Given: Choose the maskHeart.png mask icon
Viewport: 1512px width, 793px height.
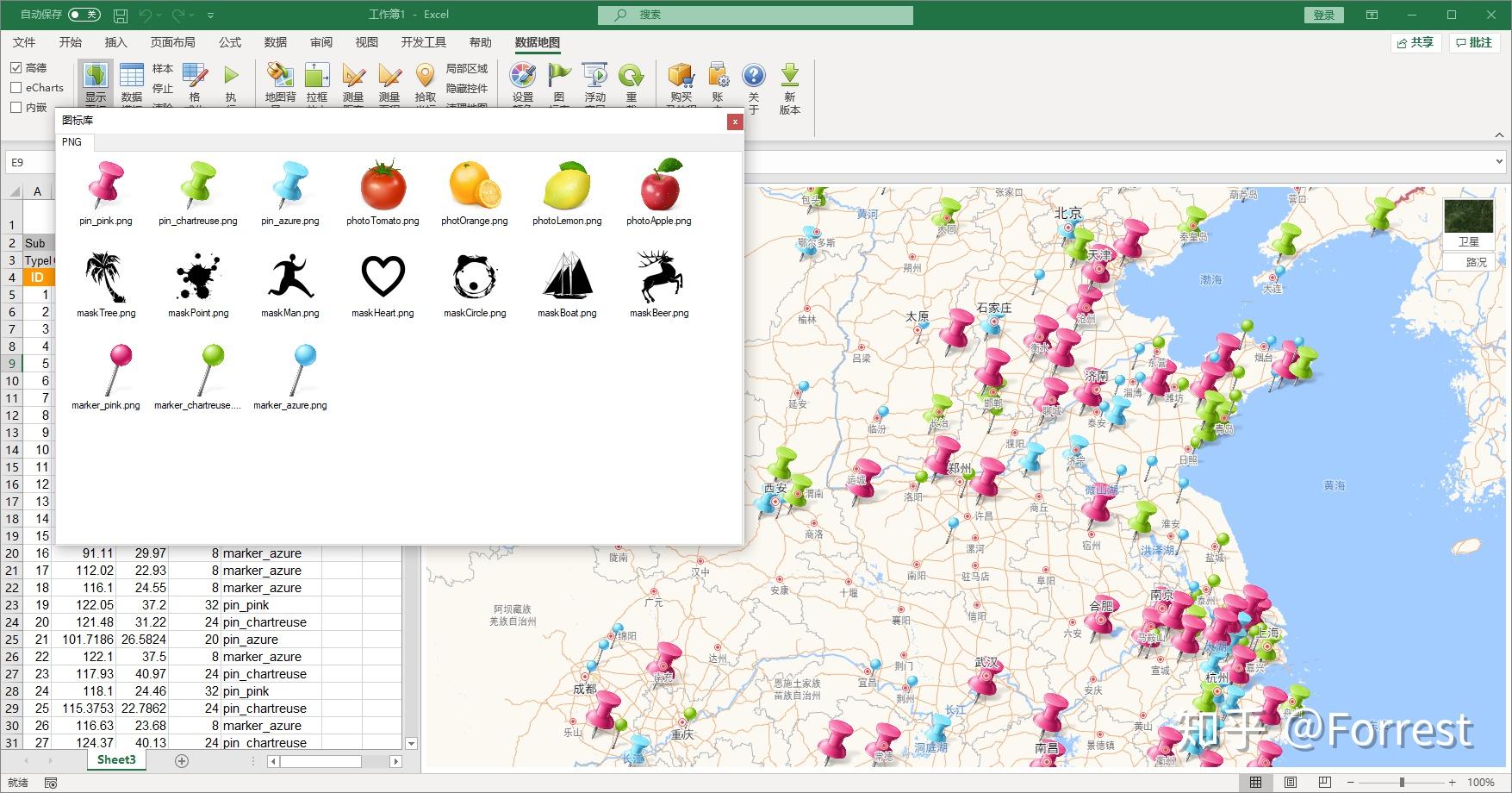Looking at the screenshot, I should (x=382, y=278).
